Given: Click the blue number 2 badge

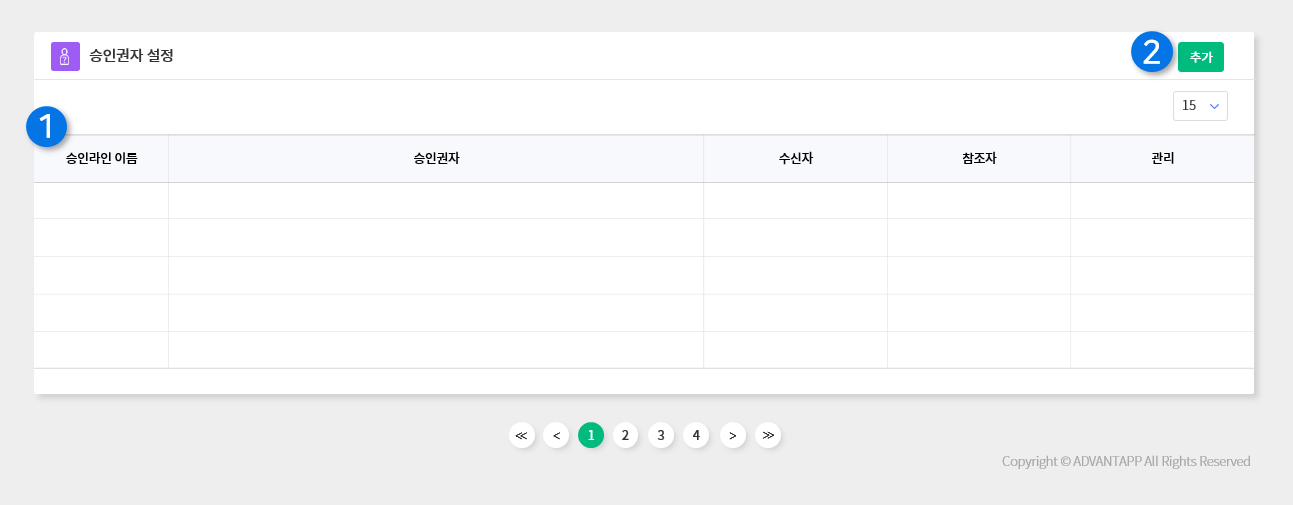Looking at the screenshot, I should 1152,52.
